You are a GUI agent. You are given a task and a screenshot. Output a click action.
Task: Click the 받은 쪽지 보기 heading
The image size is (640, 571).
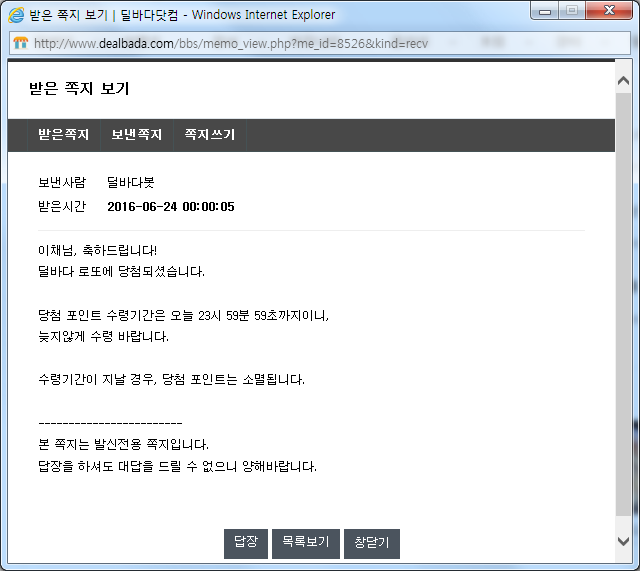pyautogui.click(x=79, y=89)
